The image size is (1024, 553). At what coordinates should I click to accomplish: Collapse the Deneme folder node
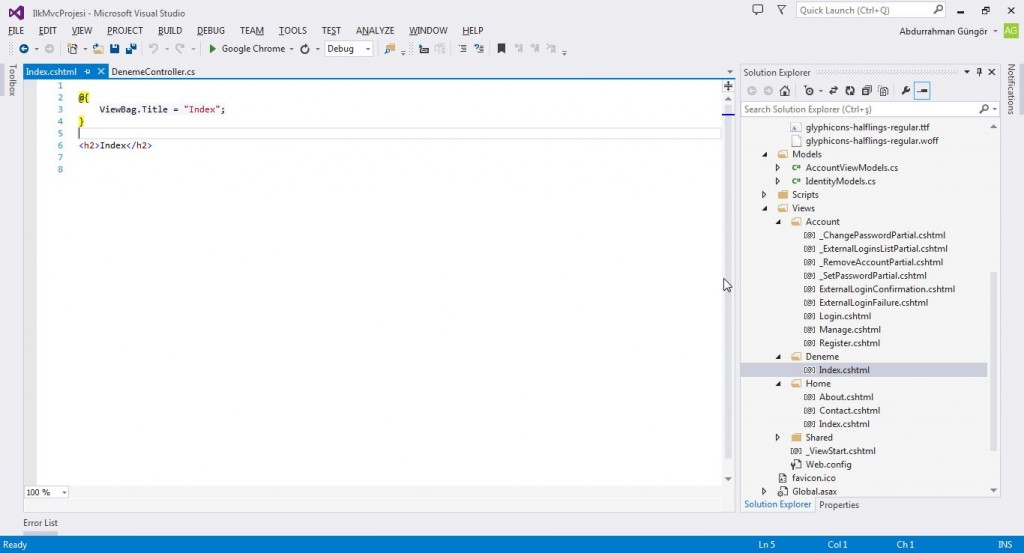click(x=777, y=356)
